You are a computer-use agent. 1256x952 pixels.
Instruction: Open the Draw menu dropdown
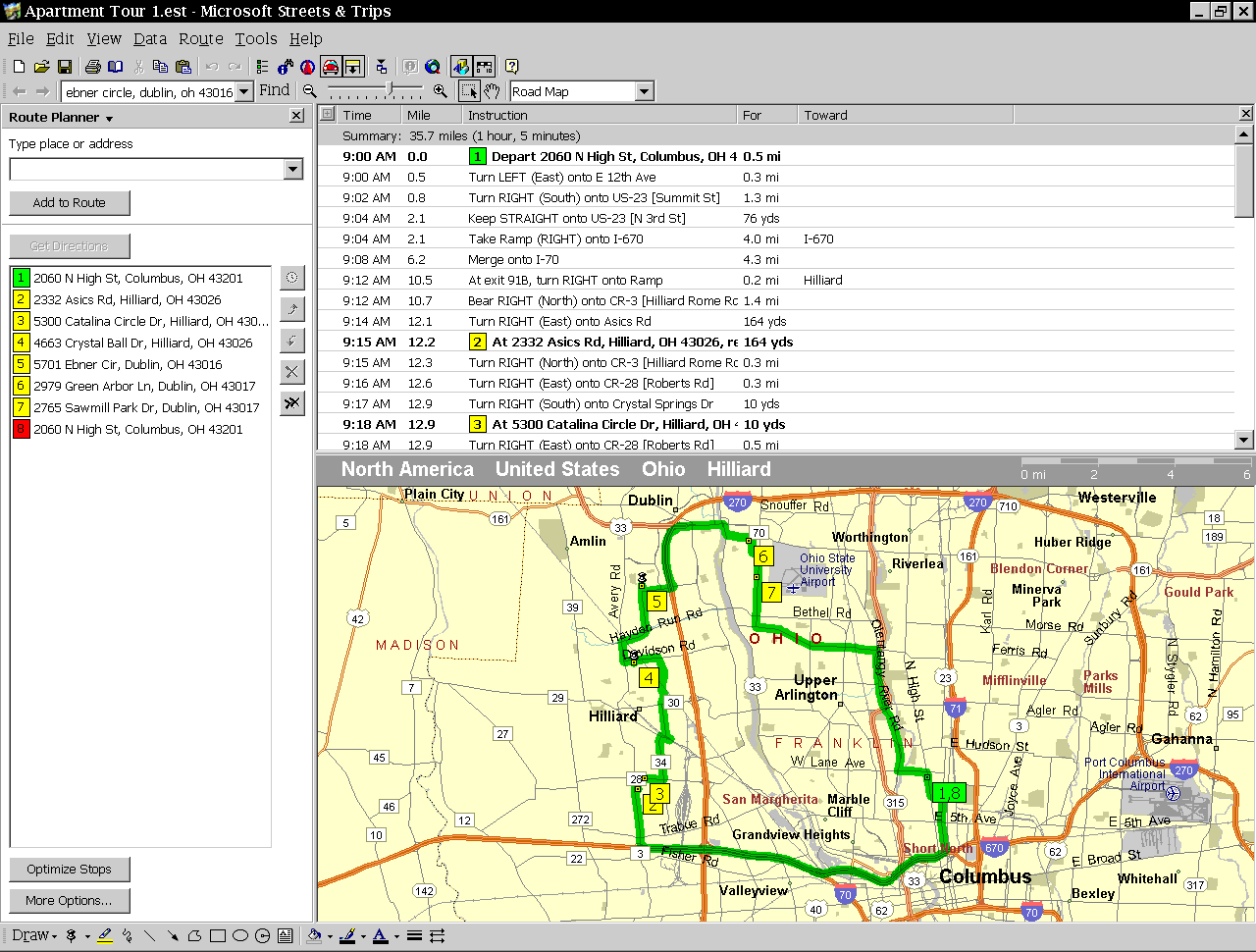point(34,936)
